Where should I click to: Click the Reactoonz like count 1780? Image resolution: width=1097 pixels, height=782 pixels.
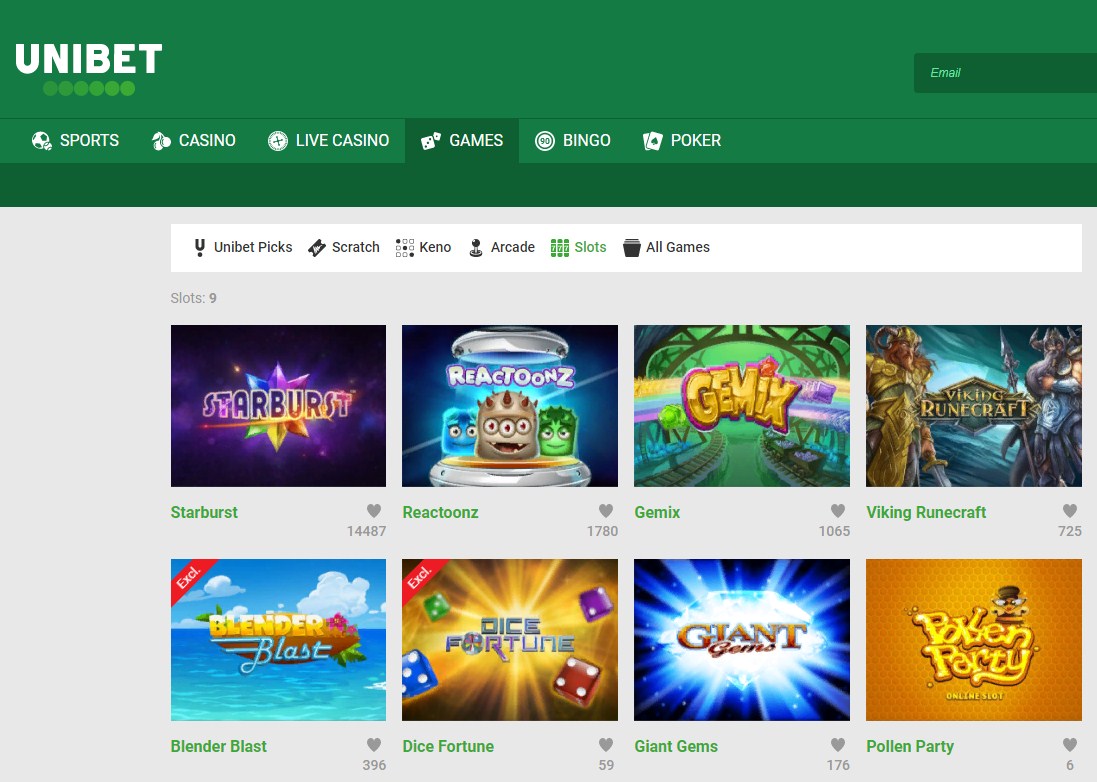coord(602,531)
